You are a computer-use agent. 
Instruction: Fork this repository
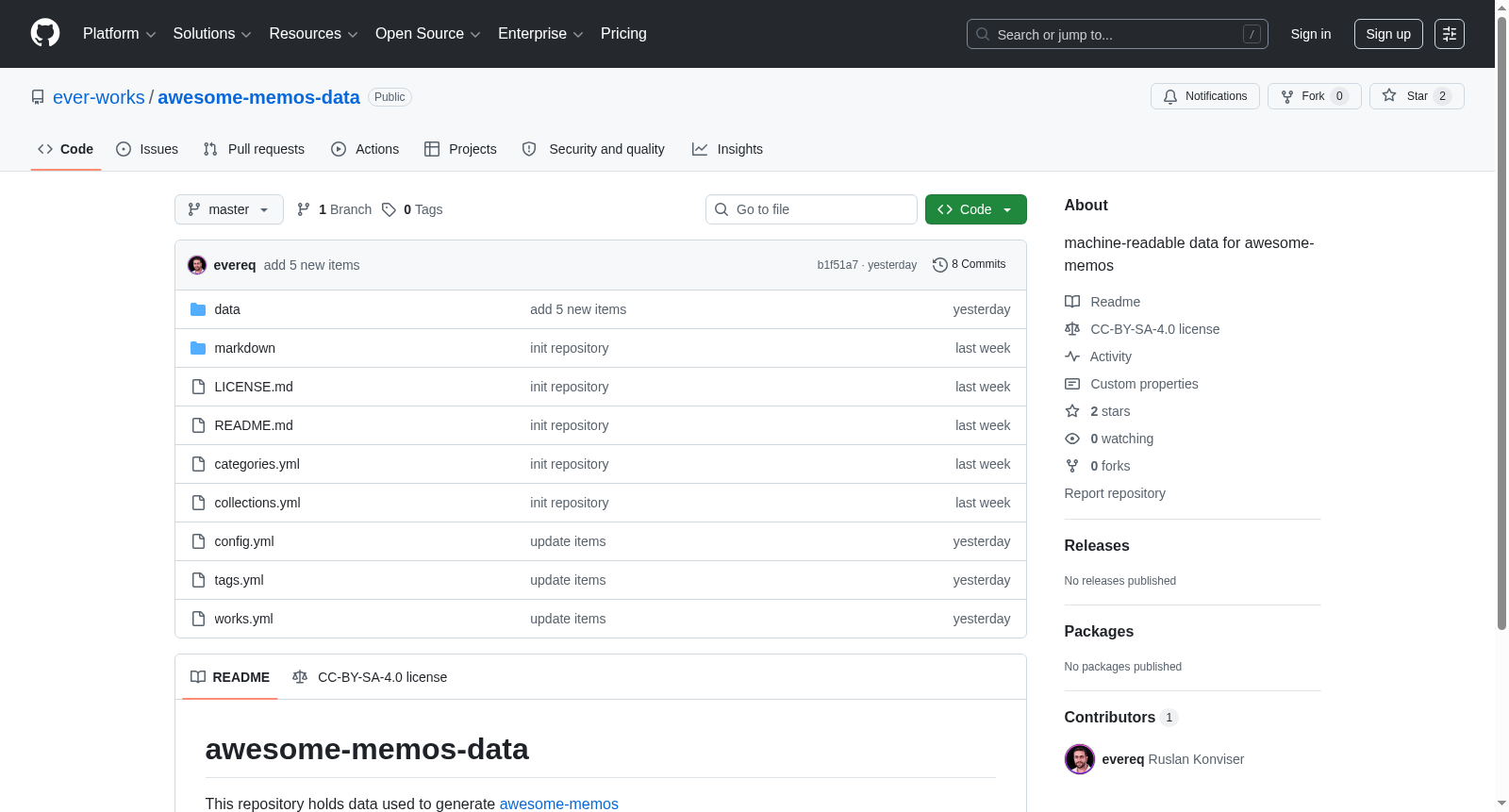[x=1315, y=96]
